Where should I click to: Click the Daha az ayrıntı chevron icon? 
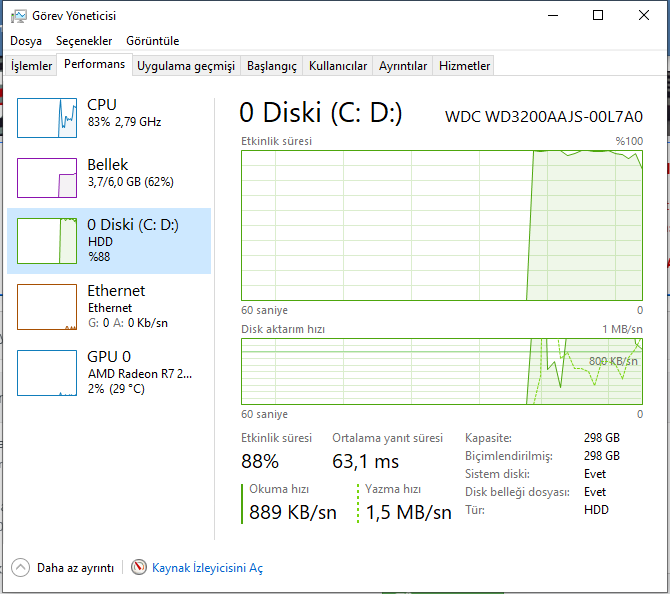(21, 568)
